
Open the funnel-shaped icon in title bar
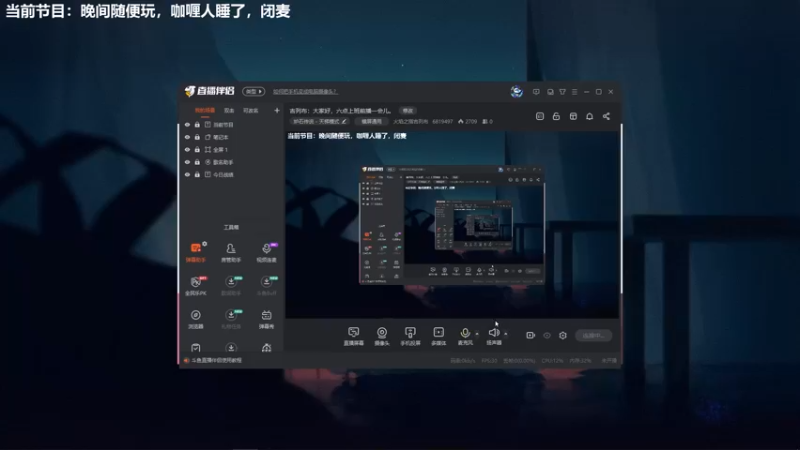tap(562, 92)
